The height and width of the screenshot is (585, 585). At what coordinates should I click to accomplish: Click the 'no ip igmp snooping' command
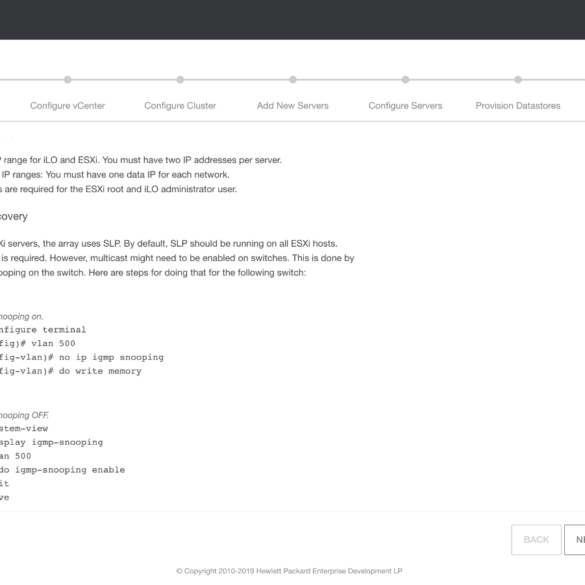tap(111, 357)
